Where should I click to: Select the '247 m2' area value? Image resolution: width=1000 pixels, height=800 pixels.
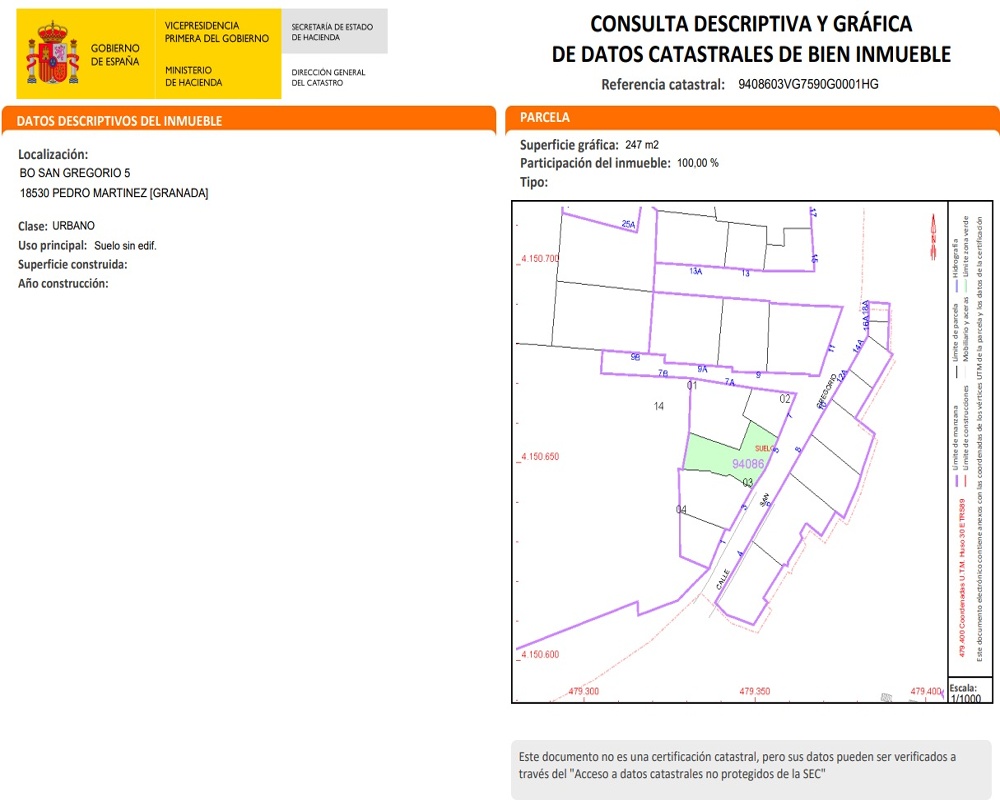tap(642, 145)
